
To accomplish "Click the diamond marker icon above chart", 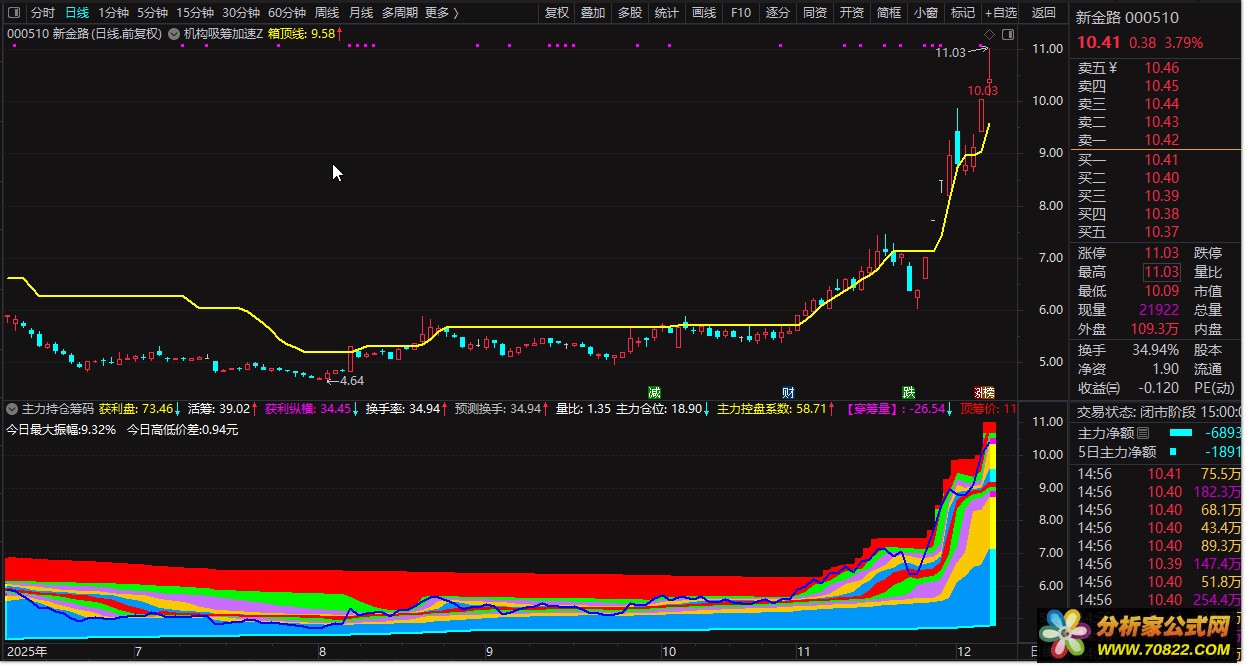I will [989, 34].
